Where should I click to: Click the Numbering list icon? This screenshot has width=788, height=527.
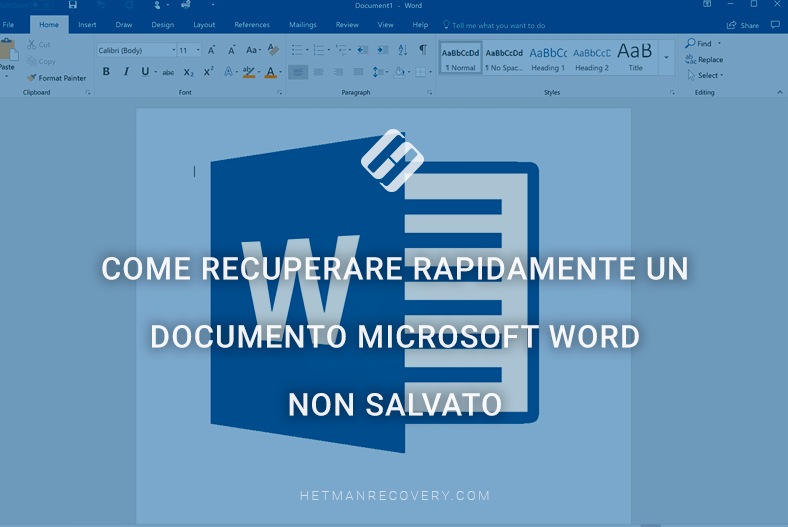point(319,50)
